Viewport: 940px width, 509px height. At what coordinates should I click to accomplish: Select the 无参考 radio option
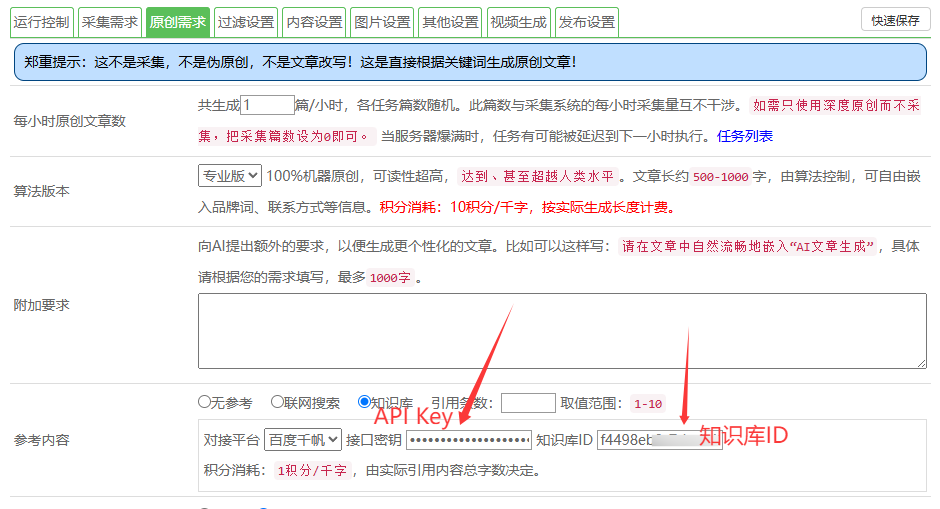(205, 403)
